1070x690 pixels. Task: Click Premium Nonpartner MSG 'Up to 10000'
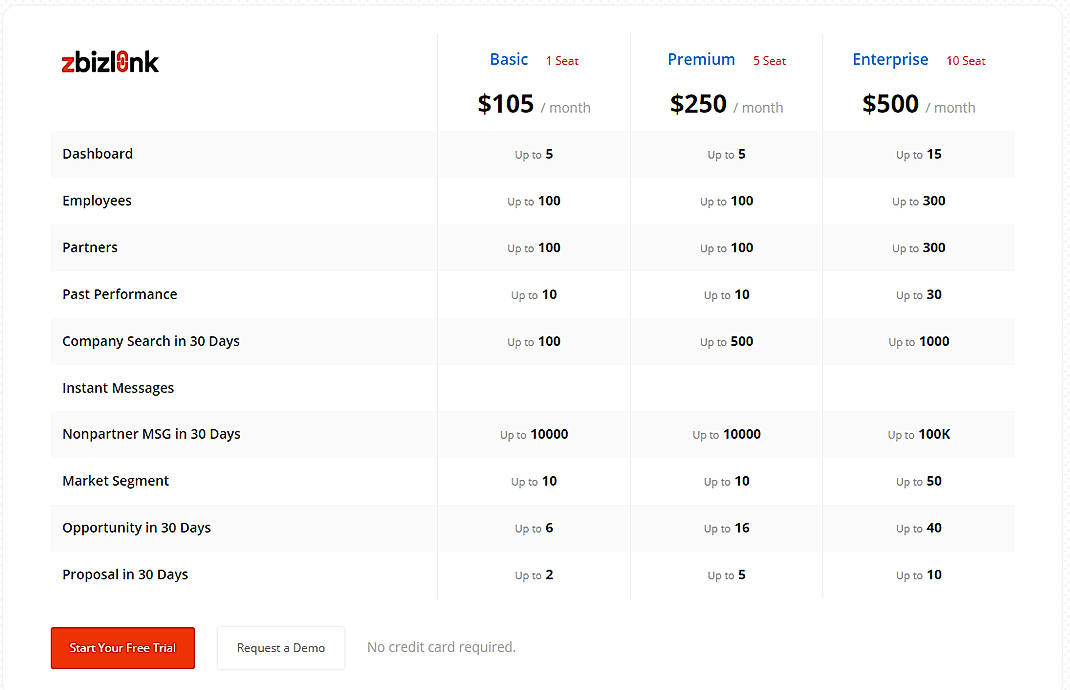(x=726, y=434)
